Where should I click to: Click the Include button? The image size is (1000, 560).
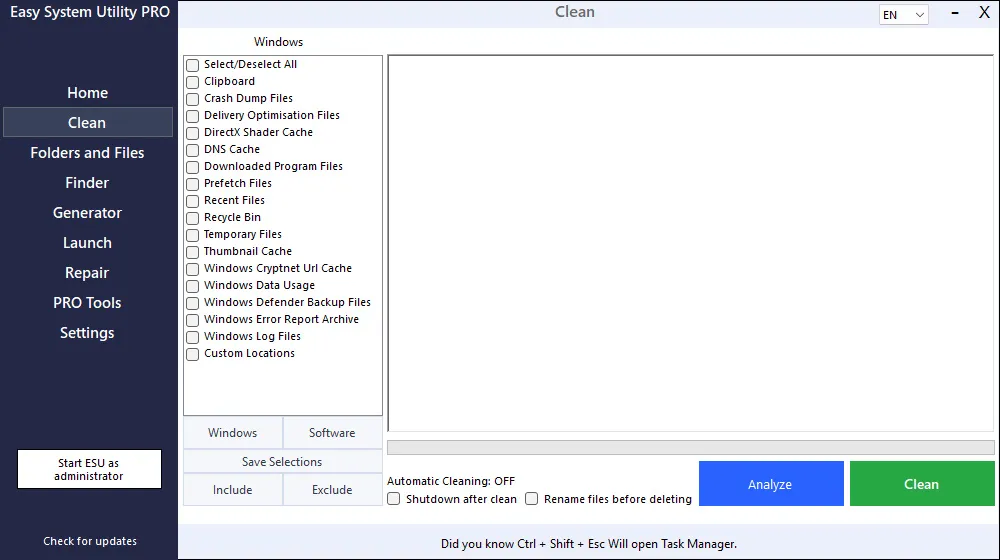click(233, 489)
